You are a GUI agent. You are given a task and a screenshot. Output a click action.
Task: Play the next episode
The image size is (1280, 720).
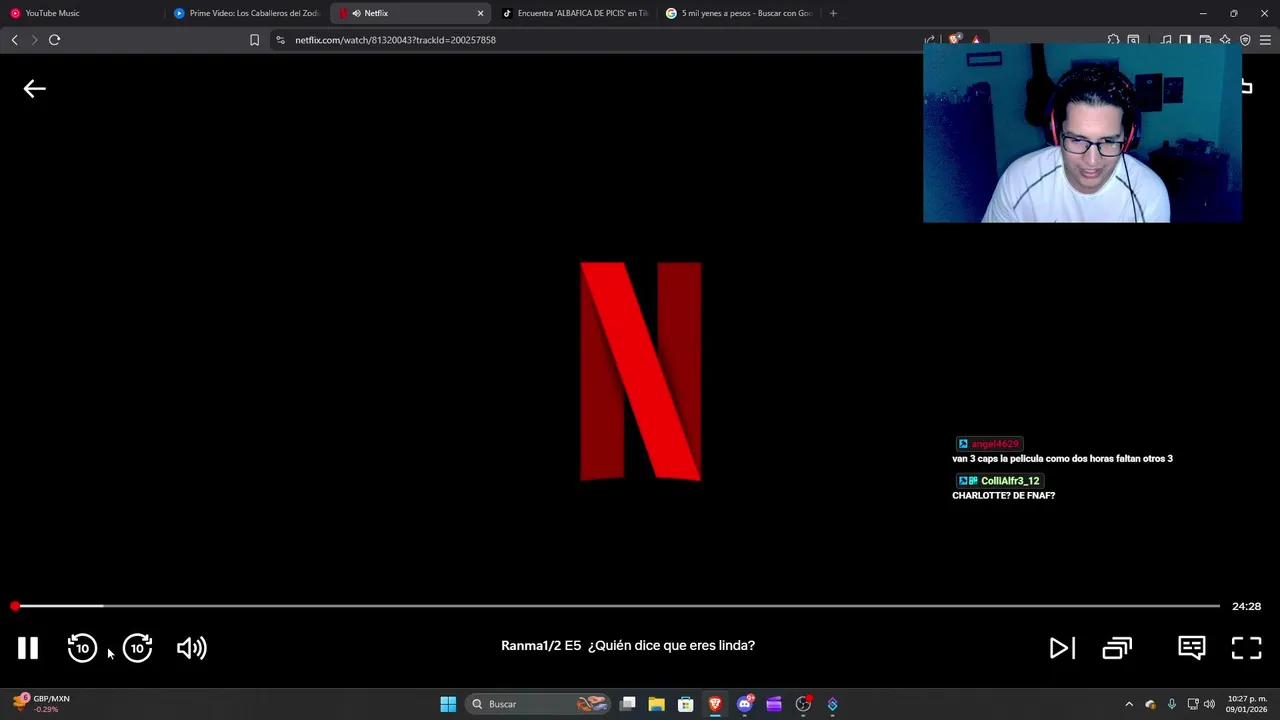tap(1062, 648)
